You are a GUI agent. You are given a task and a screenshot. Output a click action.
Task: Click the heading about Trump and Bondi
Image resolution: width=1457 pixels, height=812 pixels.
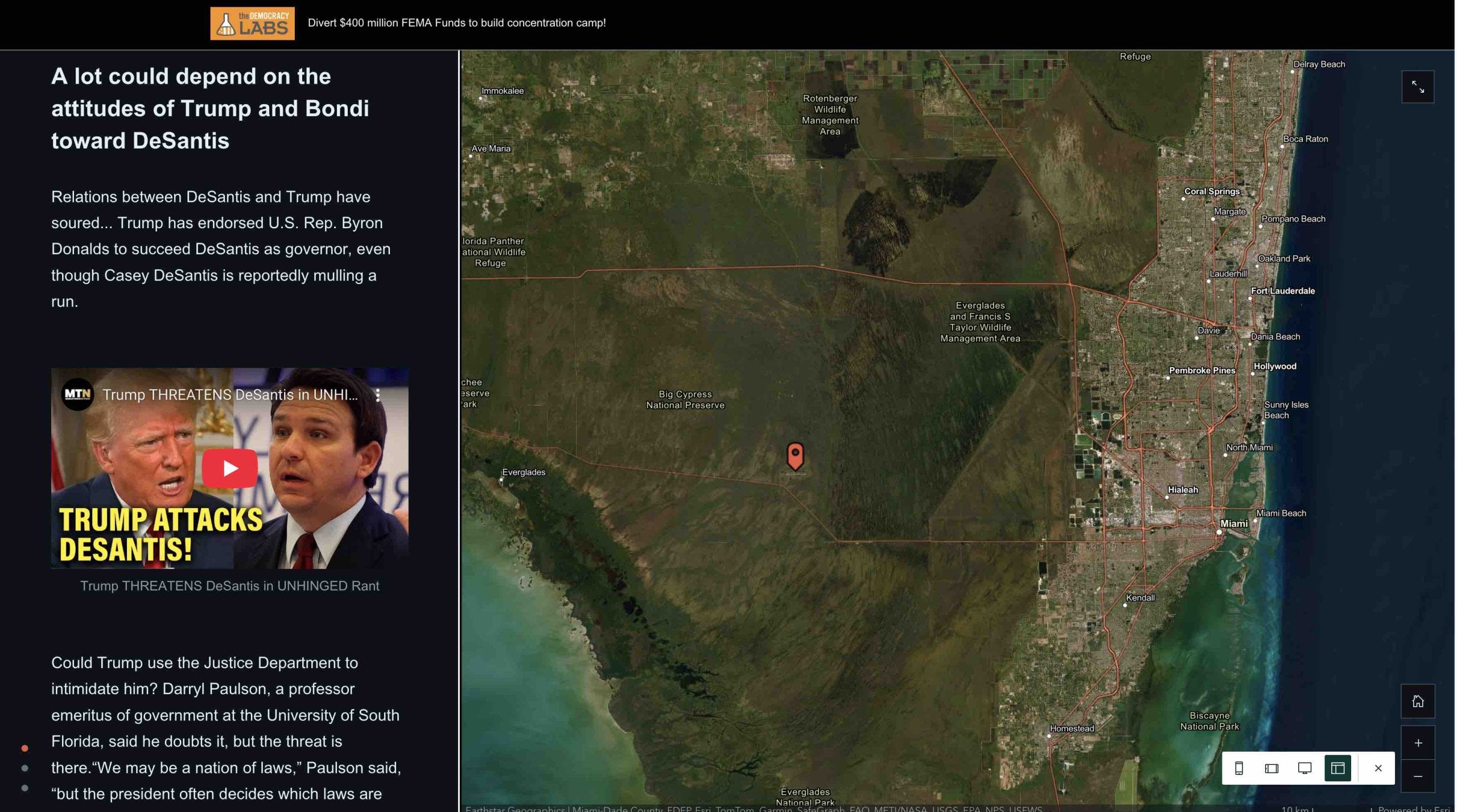(x=211, y=108)
